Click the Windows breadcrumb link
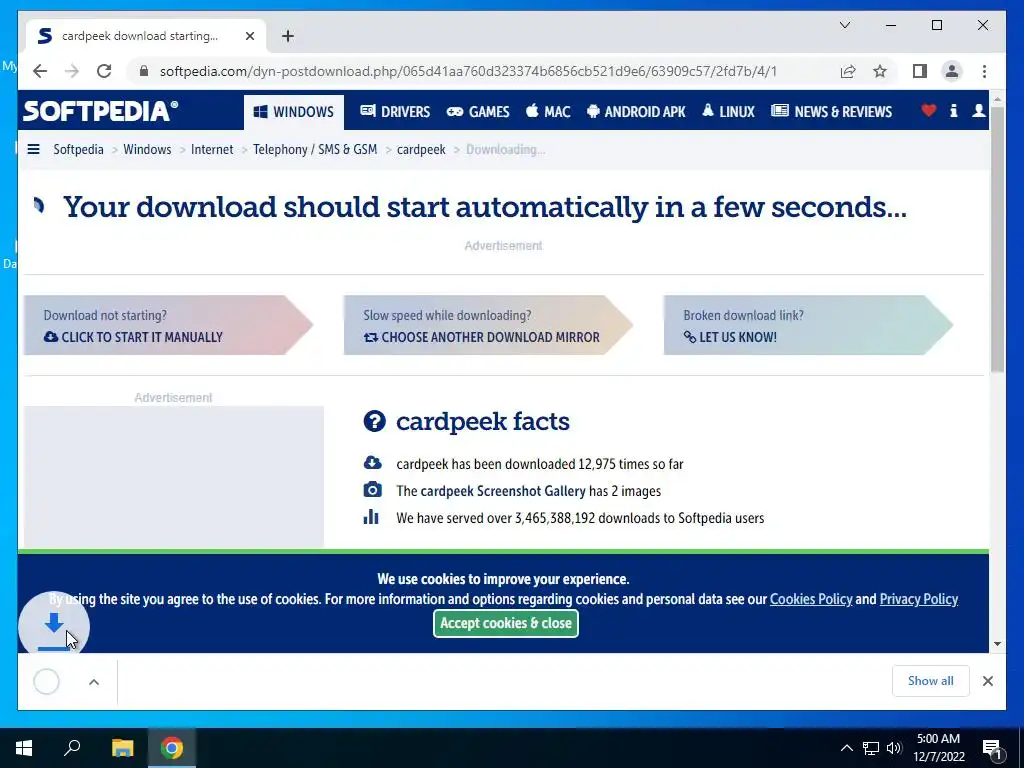The image size is (1024, 768). [147, 150]
